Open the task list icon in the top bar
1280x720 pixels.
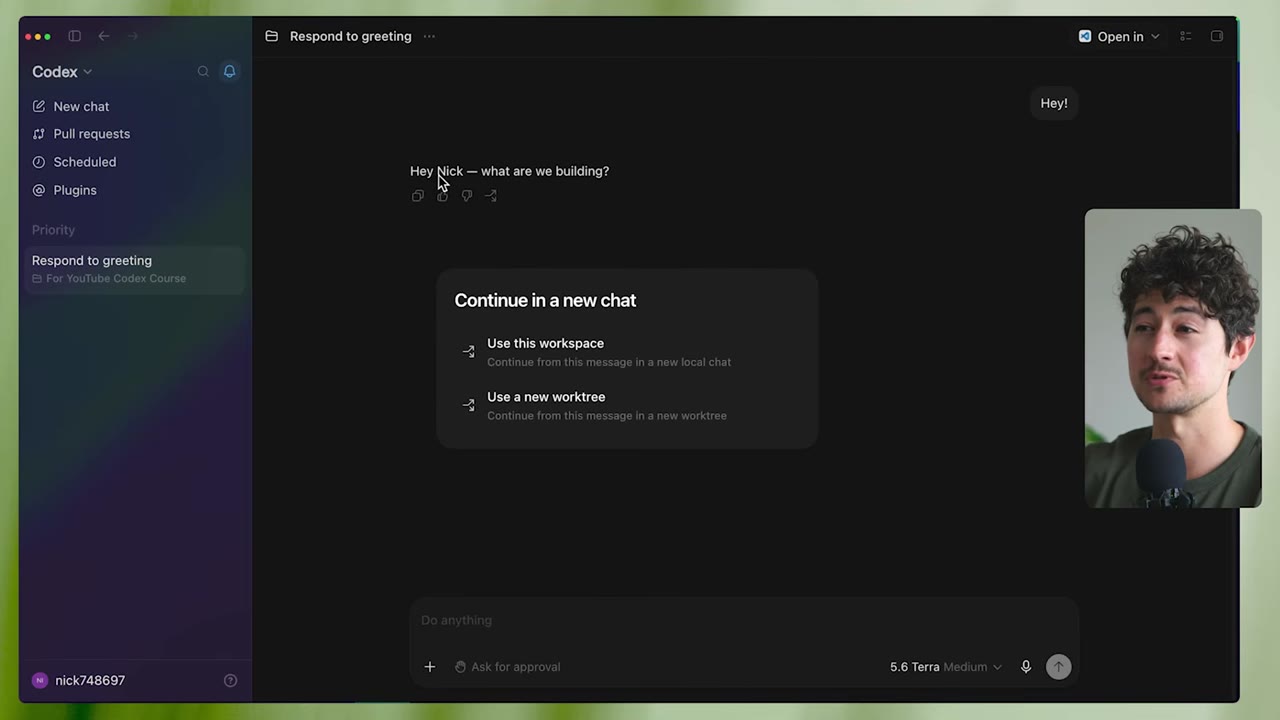(1186, 36)
